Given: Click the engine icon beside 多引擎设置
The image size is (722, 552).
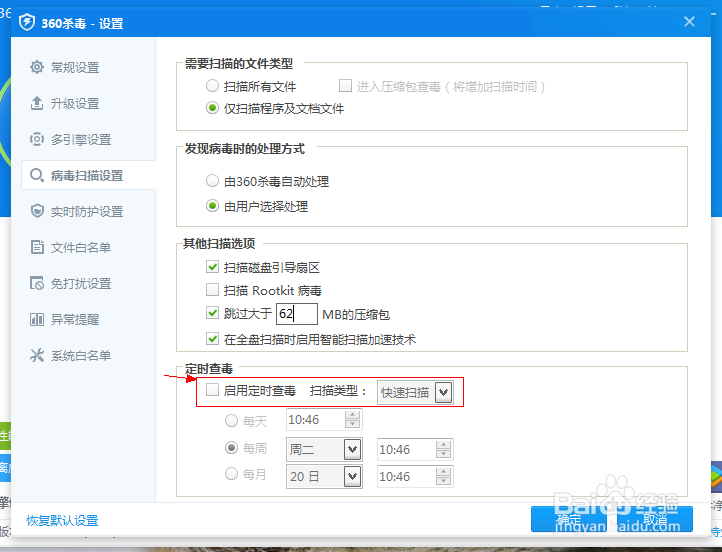Looking at the screenshot, I should 37,139.
